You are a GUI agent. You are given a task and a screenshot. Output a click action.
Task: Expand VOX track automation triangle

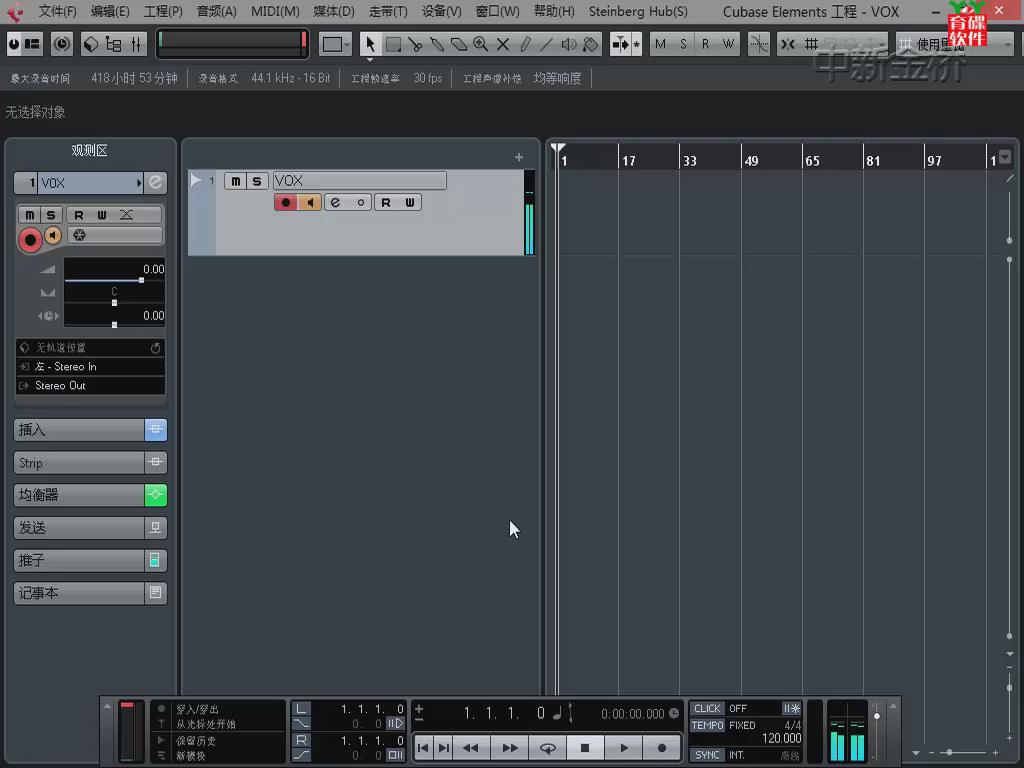pyautogui.click(x=195, y=180)
